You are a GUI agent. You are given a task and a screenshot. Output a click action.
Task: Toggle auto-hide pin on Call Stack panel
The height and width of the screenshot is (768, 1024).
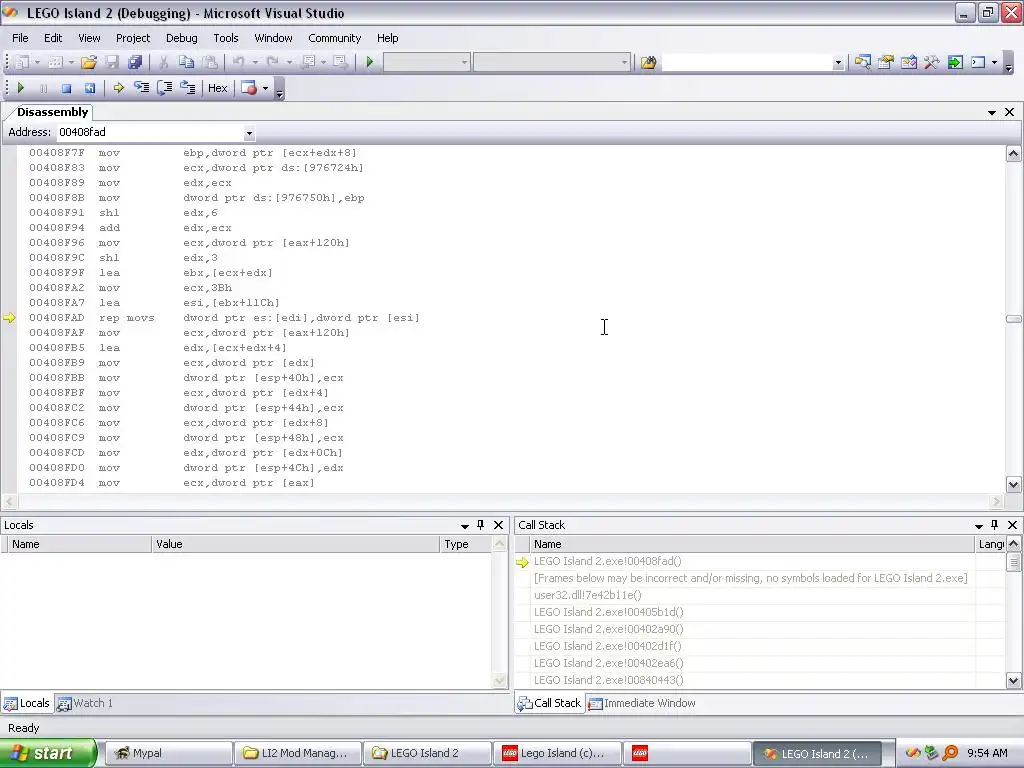point(995,525)
